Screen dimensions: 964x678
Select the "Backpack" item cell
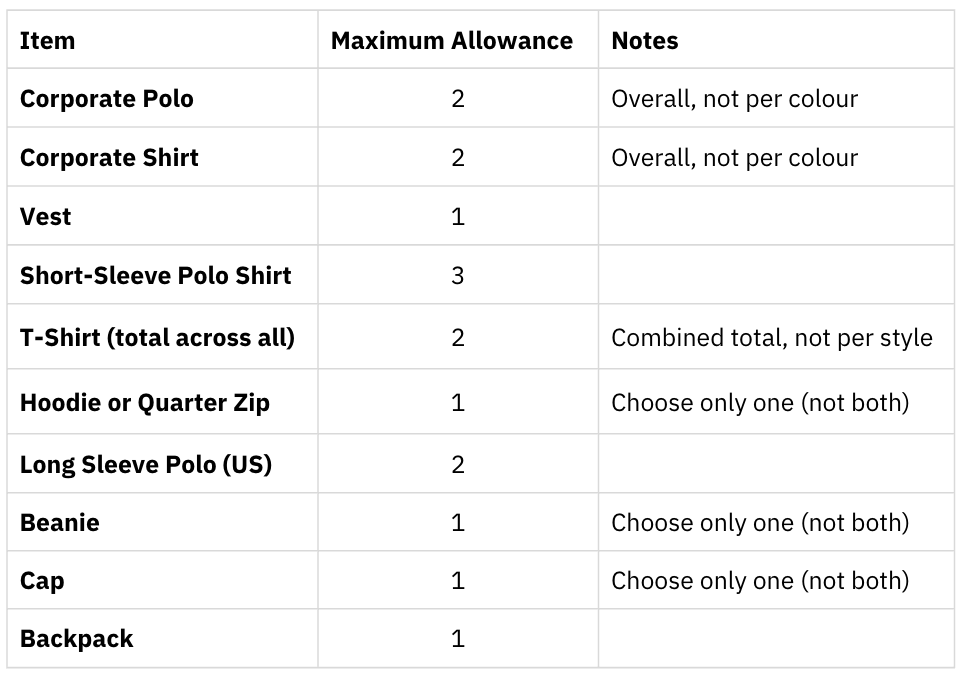tap(77, 639)
